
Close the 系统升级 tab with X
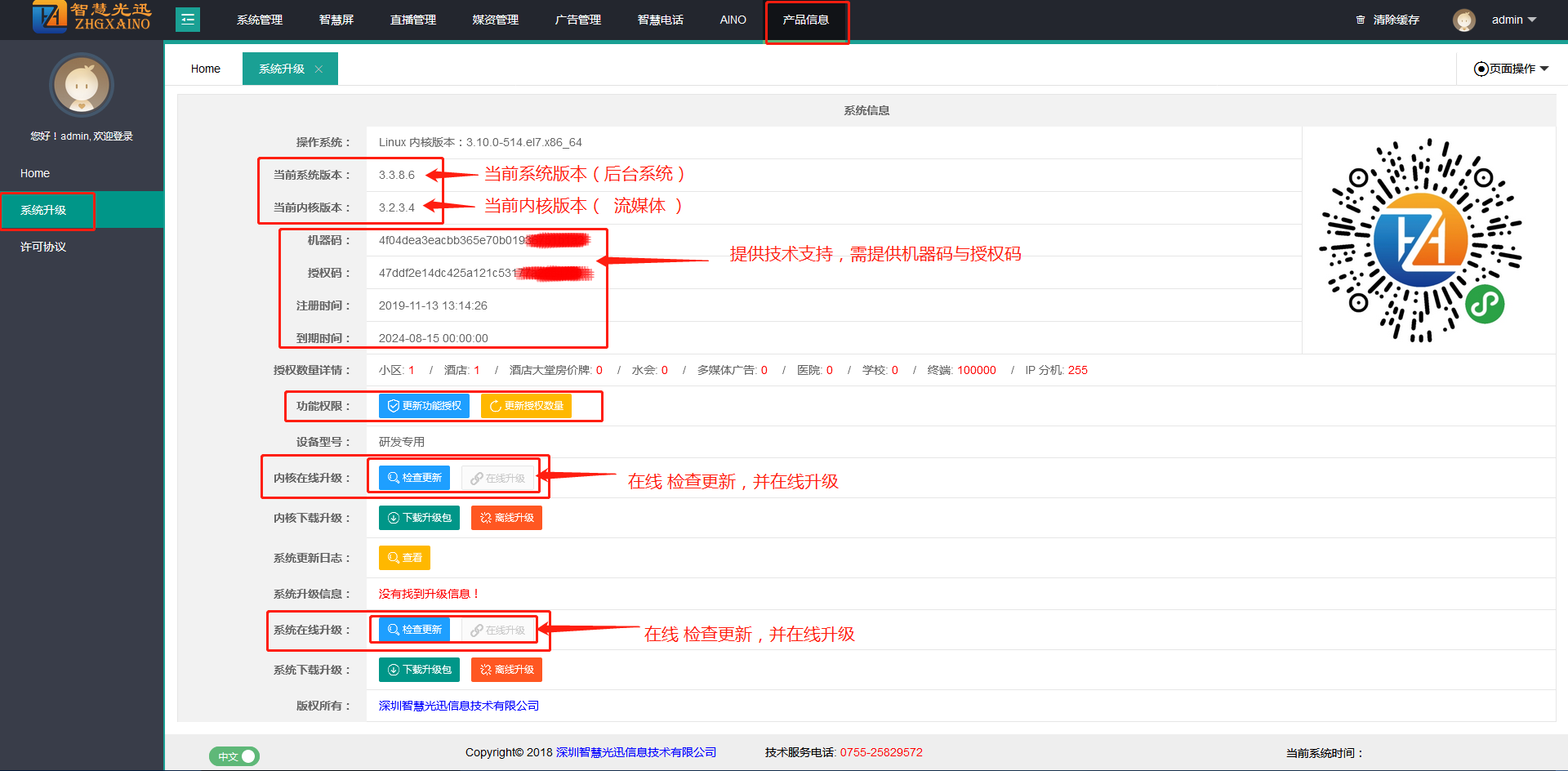[x=319, y=69]
